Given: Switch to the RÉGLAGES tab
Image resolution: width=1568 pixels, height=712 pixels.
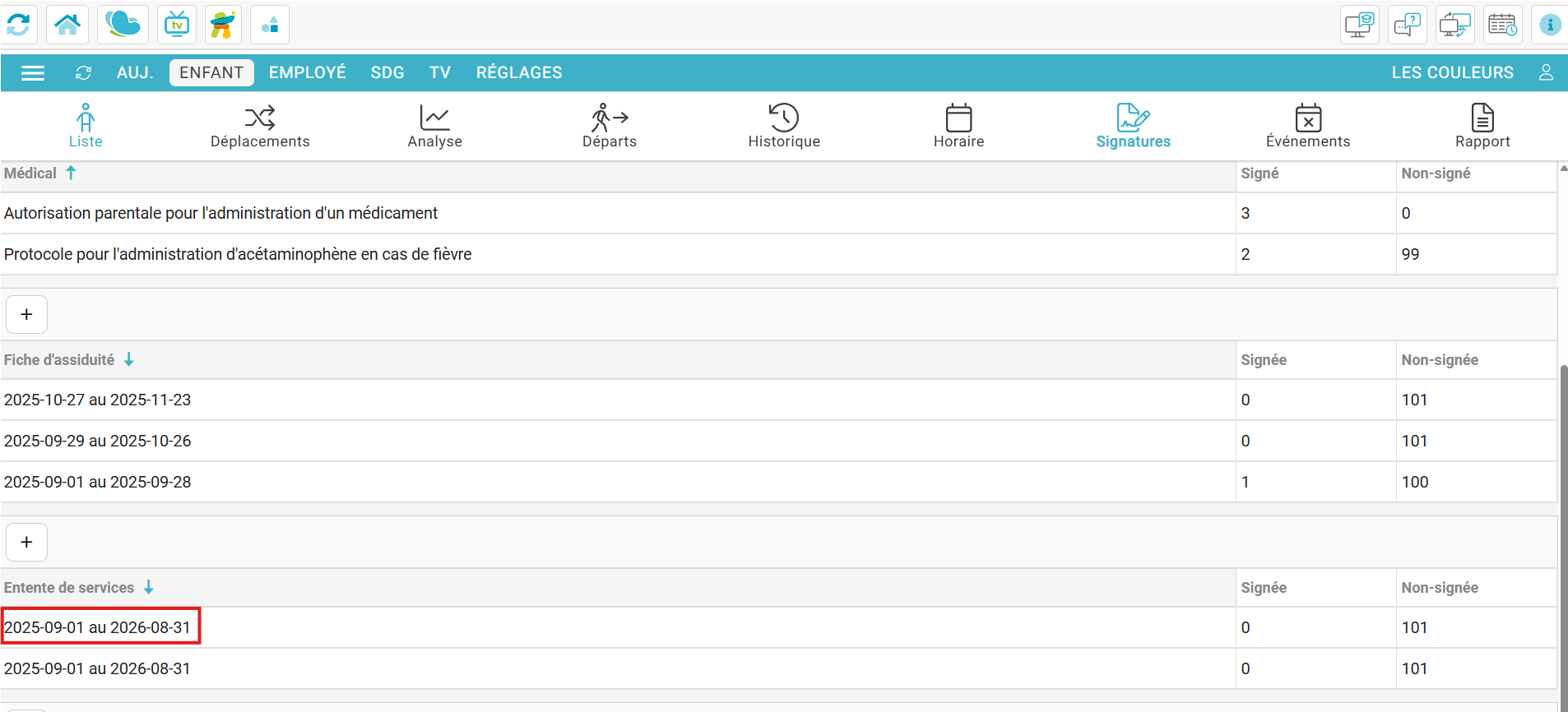Looking at the screenshot, I should point(518,73).
